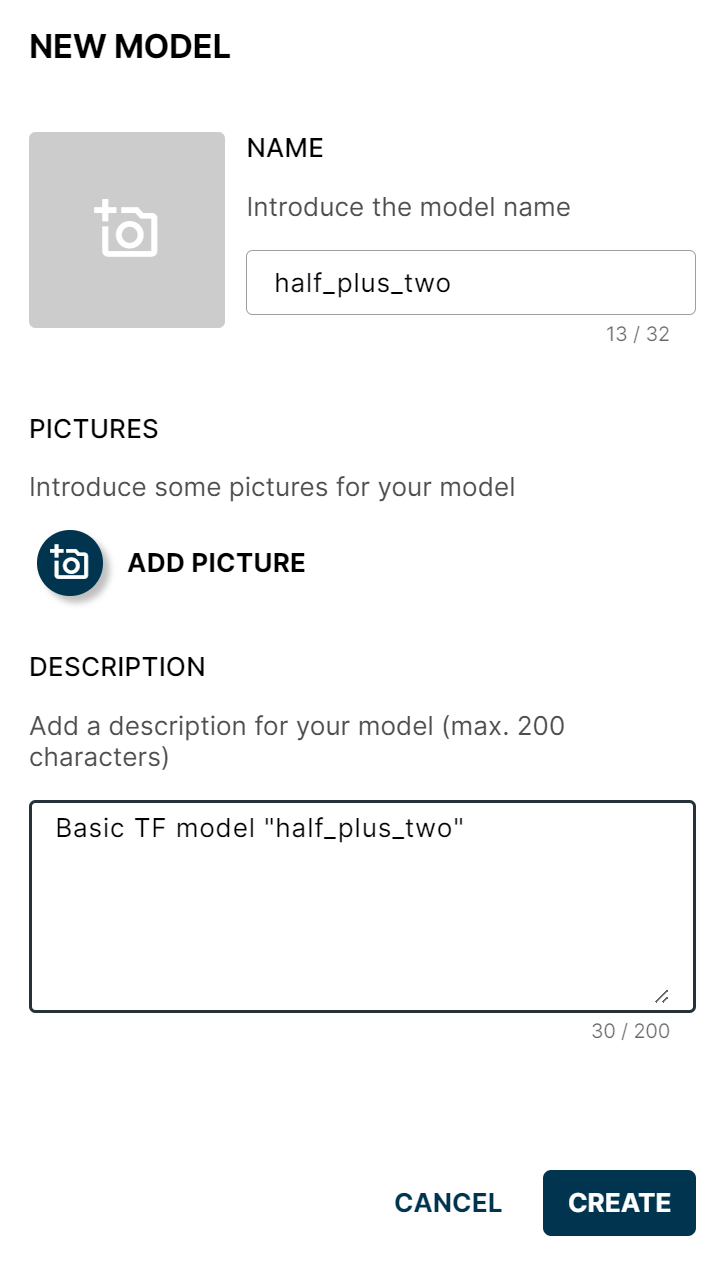Click the half_plus_two name field
Image resolution: width=727 pixels, height=1262 pixels.
coord(470,282)
